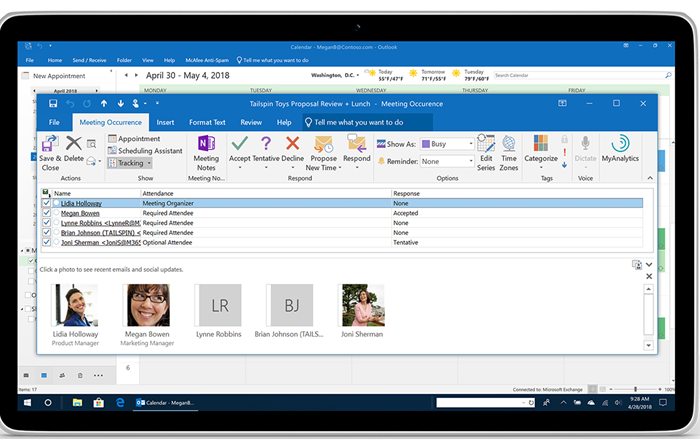This screenshot has width=700, height=440.
Task: Click Propose New Time icon
Action: click(324, 144)
